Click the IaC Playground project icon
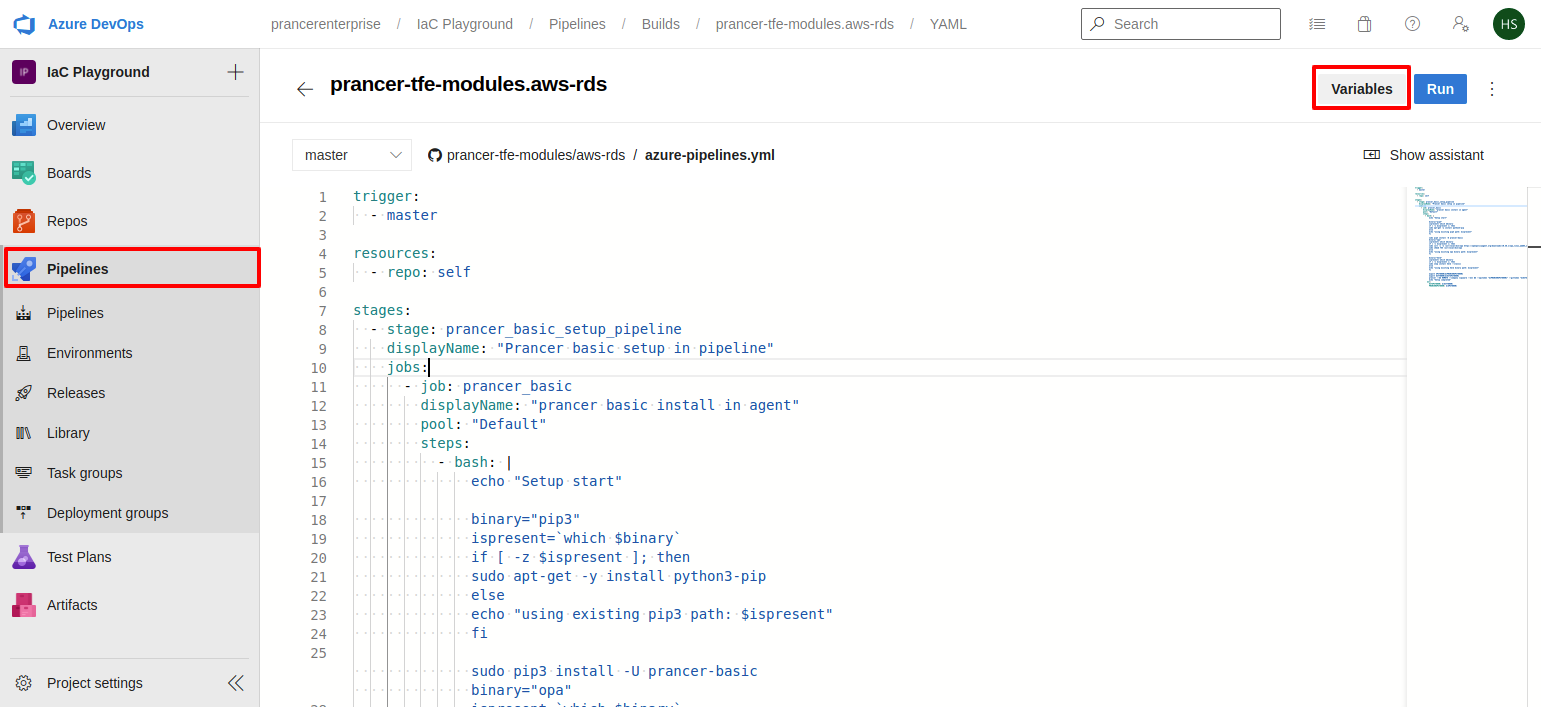Image resolution: width=1541 pixels, height=707 pixels. pos(24,72)
